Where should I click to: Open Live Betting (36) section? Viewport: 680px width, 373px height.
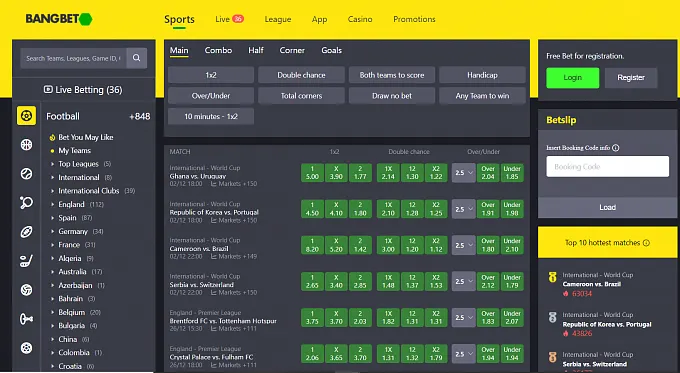[83, 89]
